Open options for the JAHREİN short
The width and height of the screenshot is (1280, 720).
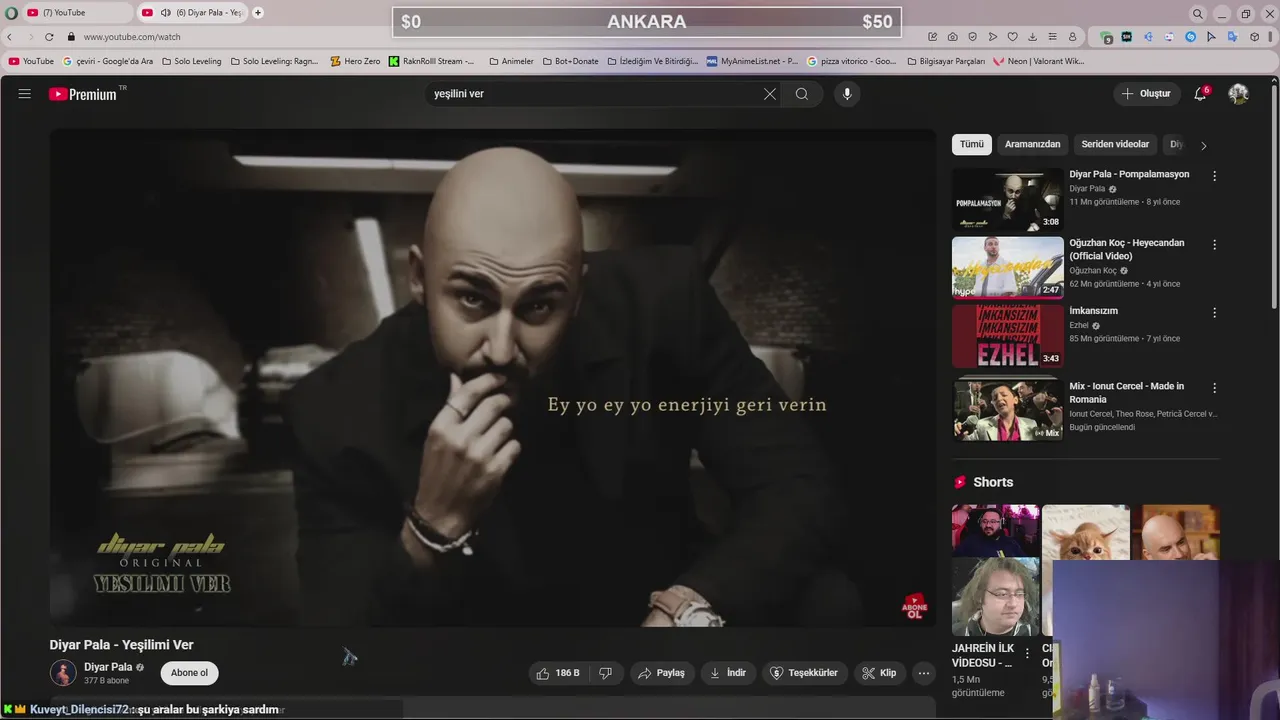point(1027,653)
